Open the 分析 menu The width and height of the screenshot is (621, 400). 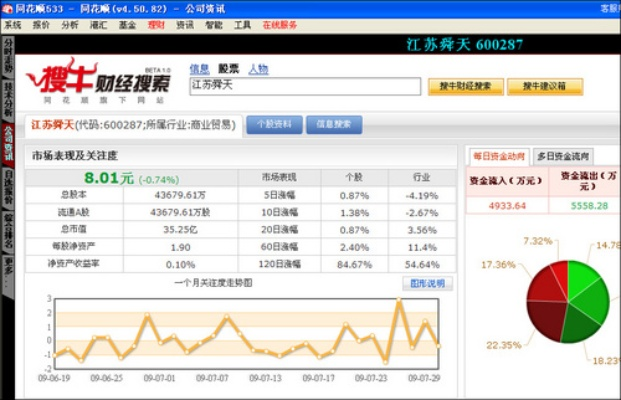(x=70, y=24)
